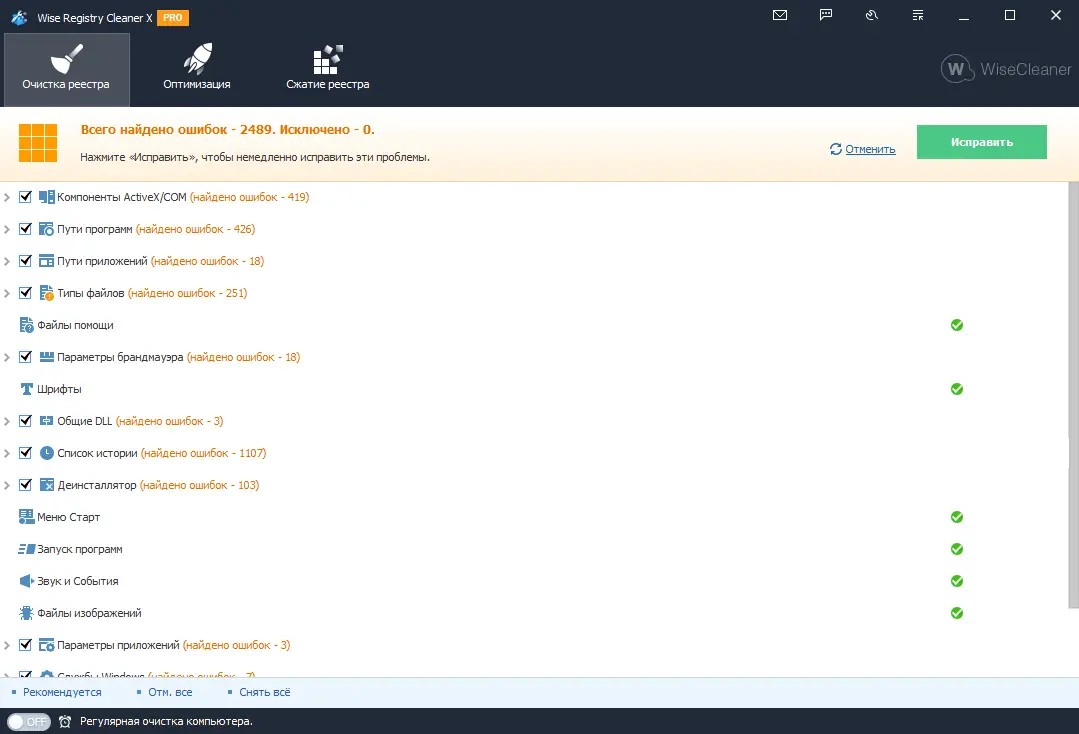Image resolution: width=1079 pixels, height=734 pixels.
Task: Click green checkmark status for Меню Старт
Action: [x=957, y=517]
